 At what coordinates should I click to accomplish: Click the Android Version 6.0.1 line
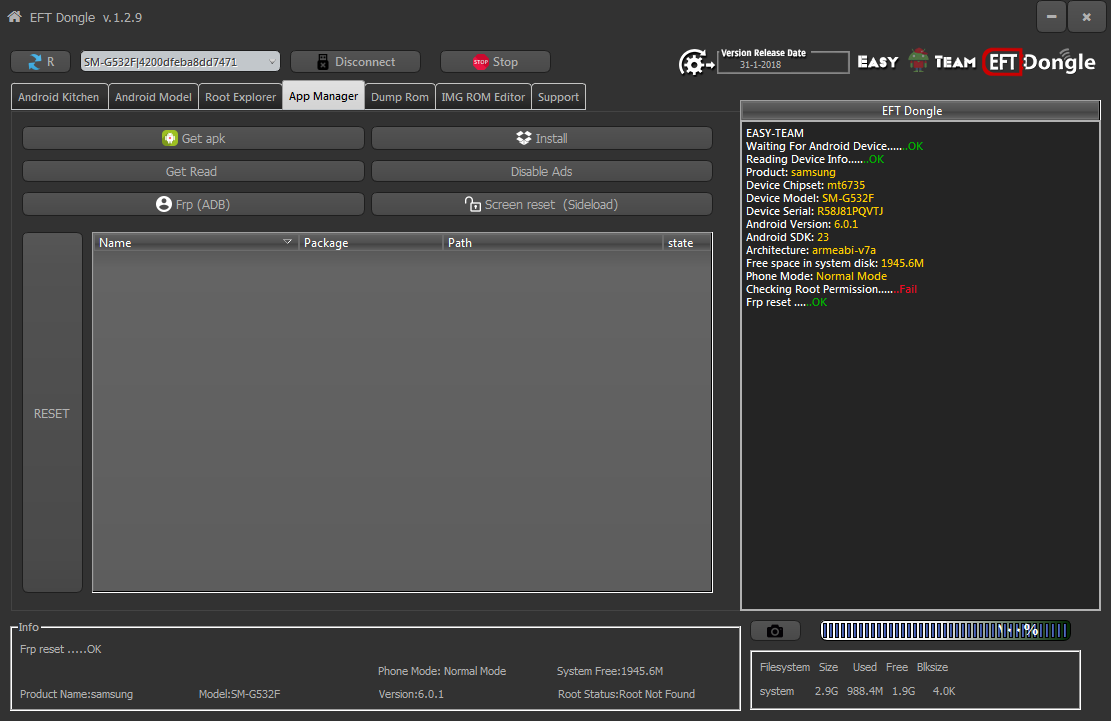click(801, 224)
